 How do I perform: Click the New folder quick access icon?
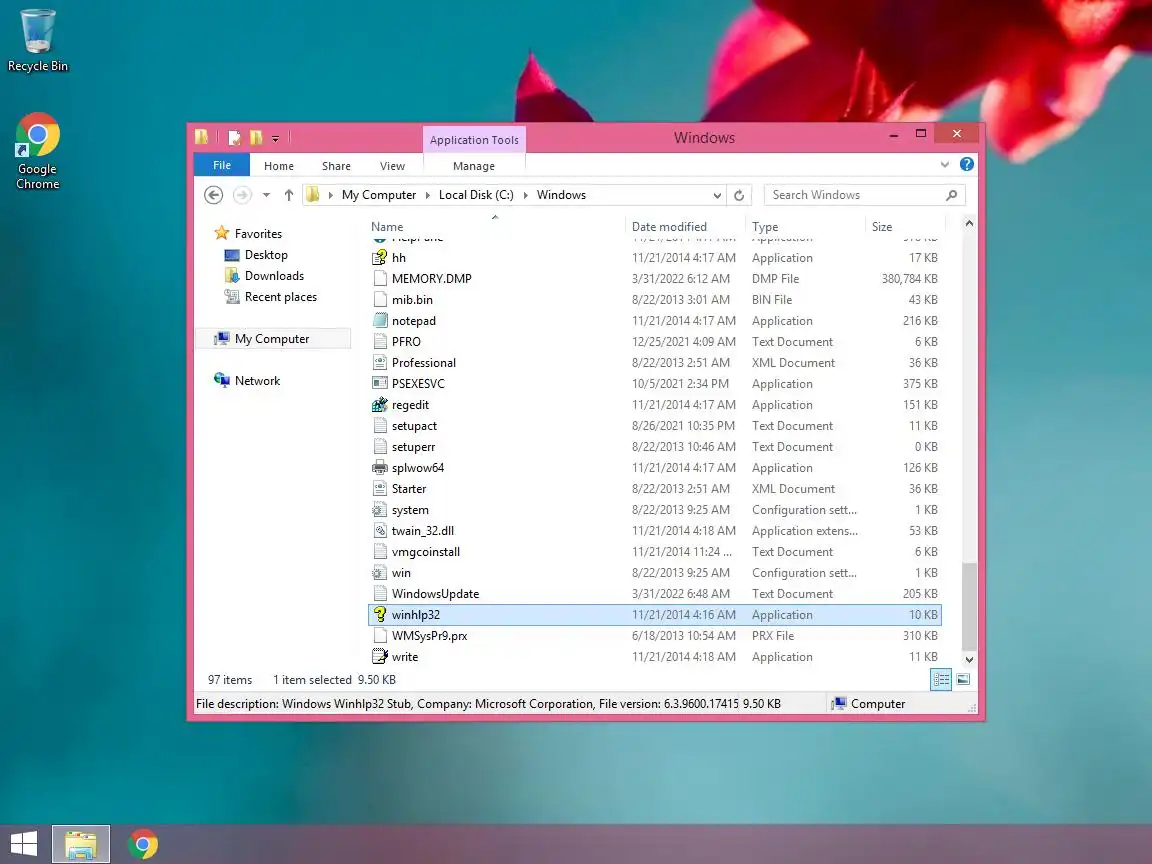pyautogui.click(x=256, y=137)
